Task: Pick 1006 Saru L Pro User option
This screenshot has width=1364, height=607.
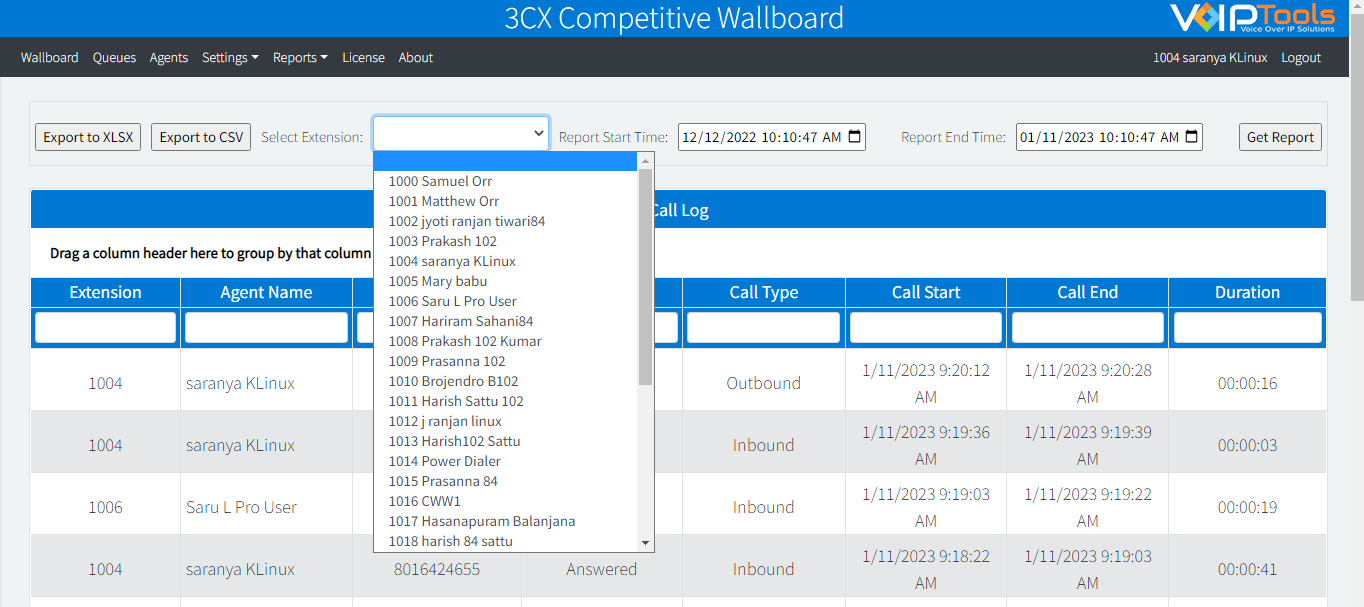Action: click(x=506, y=301)
